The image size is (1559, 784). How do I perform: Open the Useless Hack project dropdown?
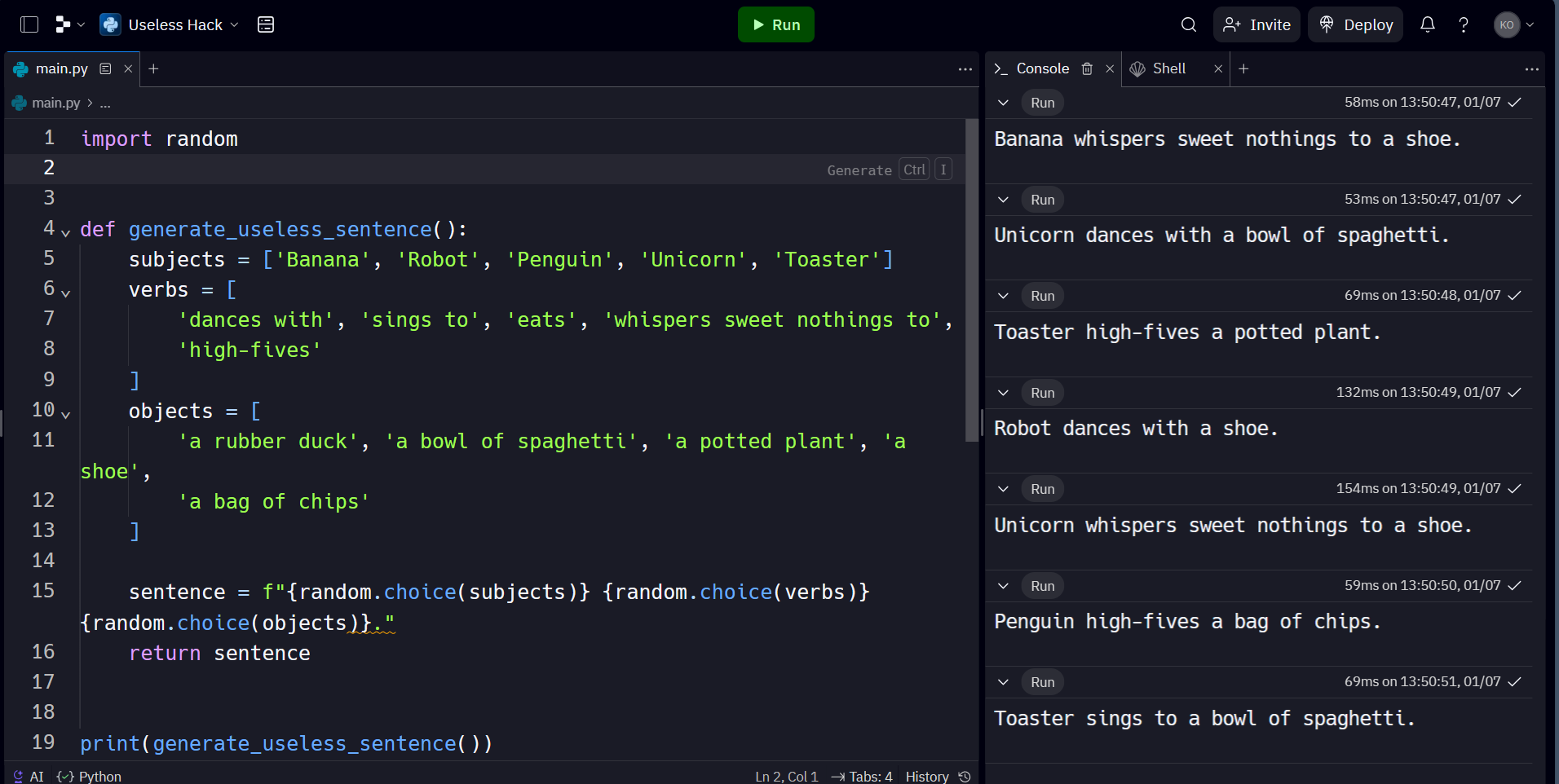click(170, 24)
